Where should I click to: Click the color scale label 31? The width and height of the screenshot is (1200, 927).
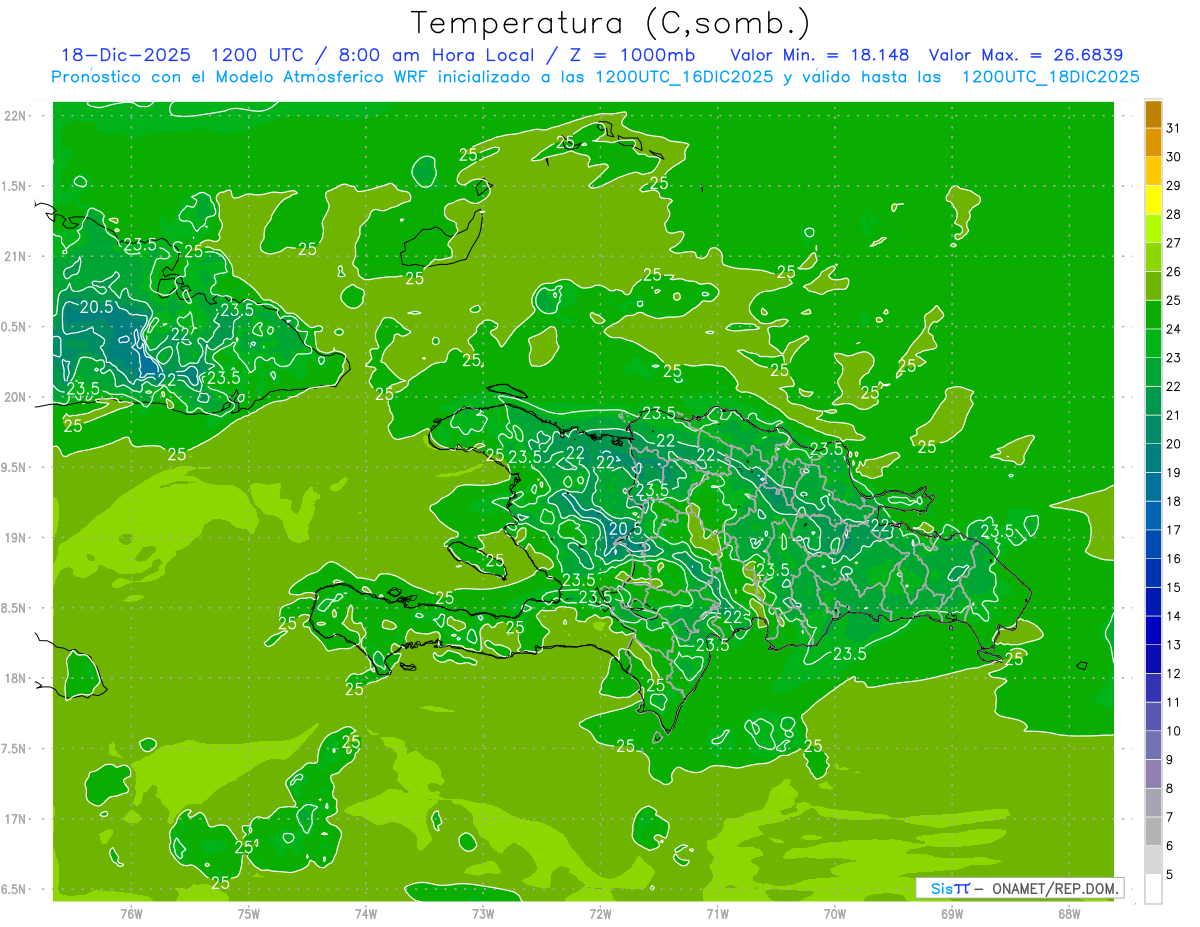(x=1173, y=128)
